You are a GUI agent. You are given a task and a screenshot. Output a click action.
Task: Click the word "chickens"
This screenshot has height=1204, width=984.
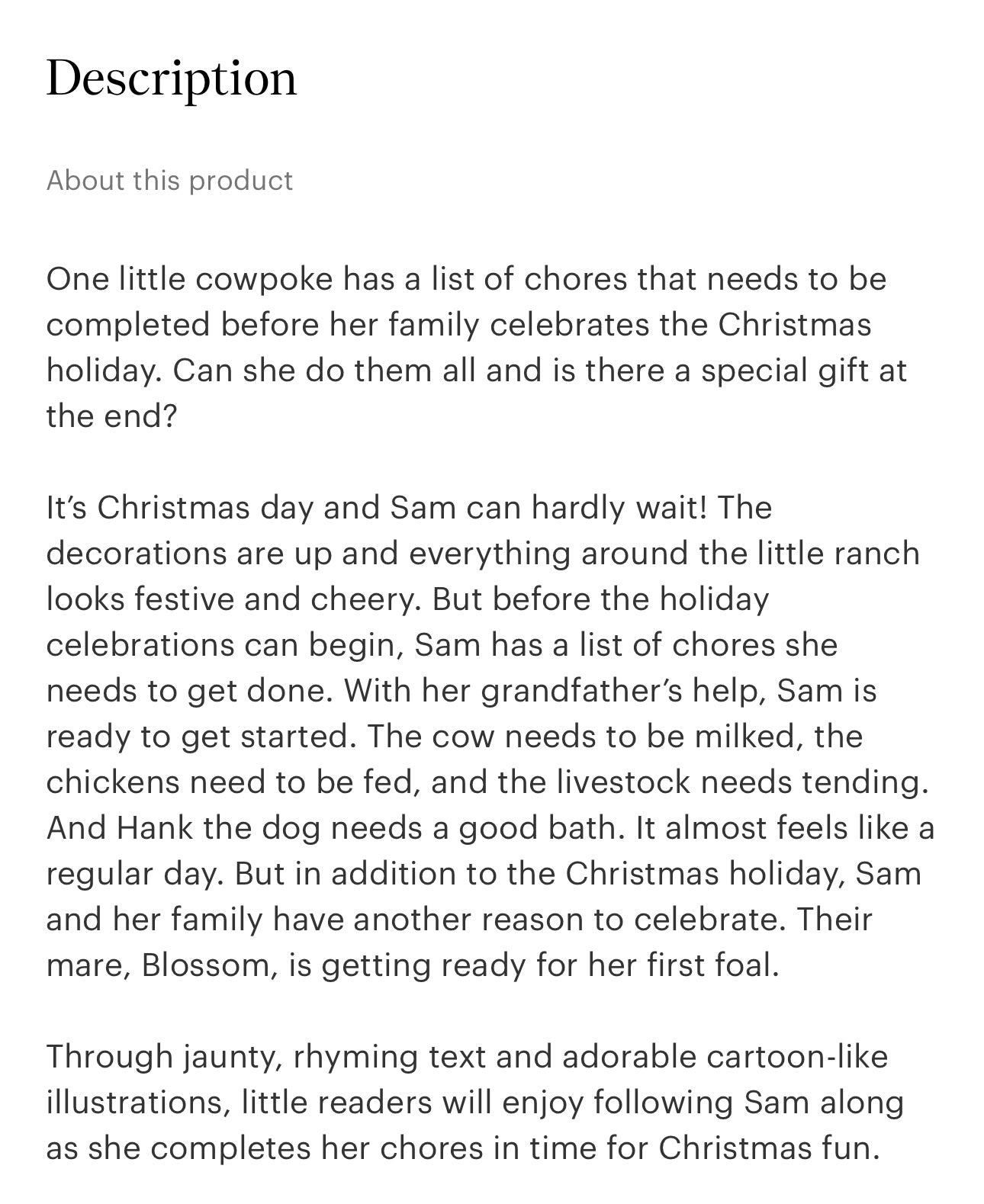click(x=113, y=782)
